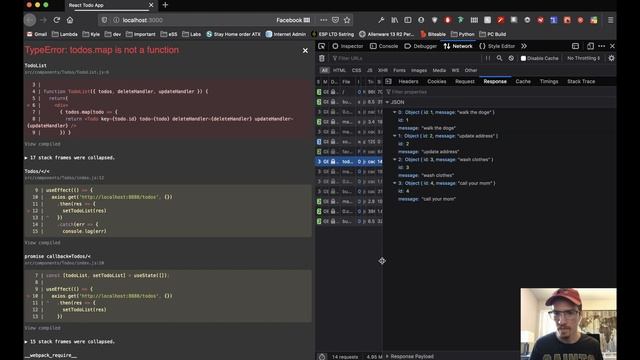Open the Gmail bookmark
Screen dimensions: 640x360
[37, 34]
